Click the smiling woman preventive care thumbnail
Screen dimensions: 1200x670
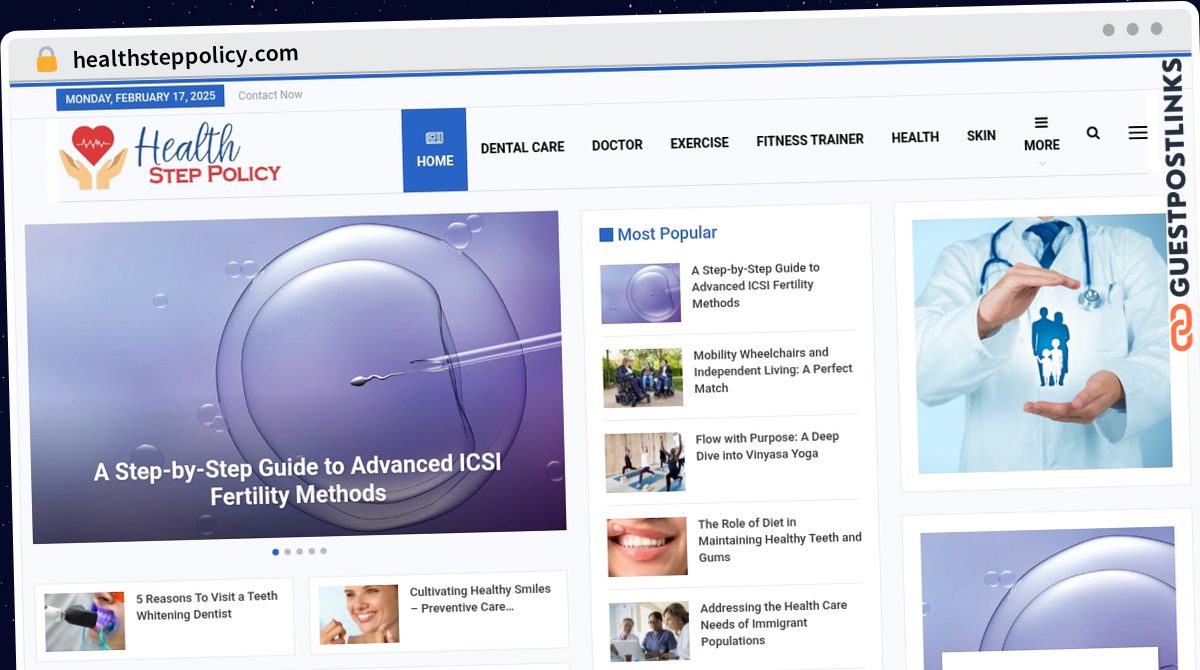pos(359,614)
